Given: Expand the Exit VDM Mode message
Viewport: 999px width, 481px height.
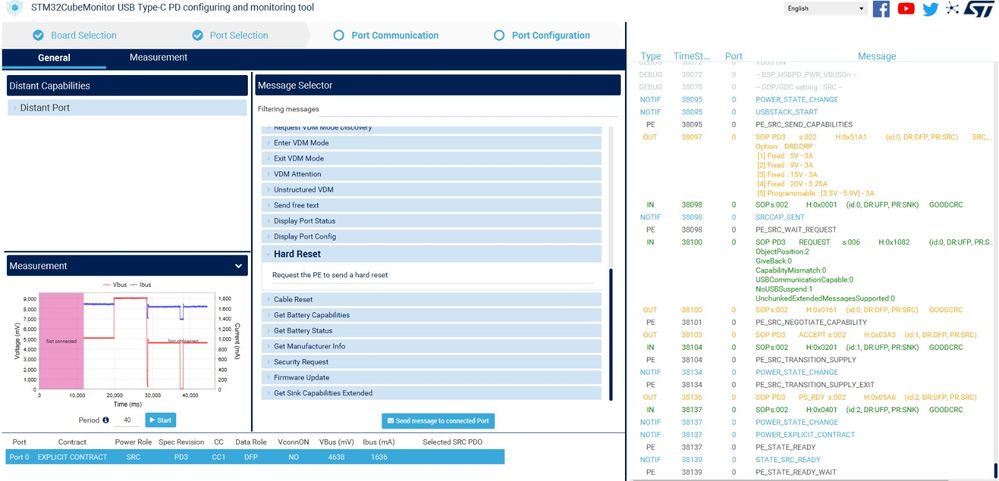Looking at the screenshot, I should (x=431, y=158).
